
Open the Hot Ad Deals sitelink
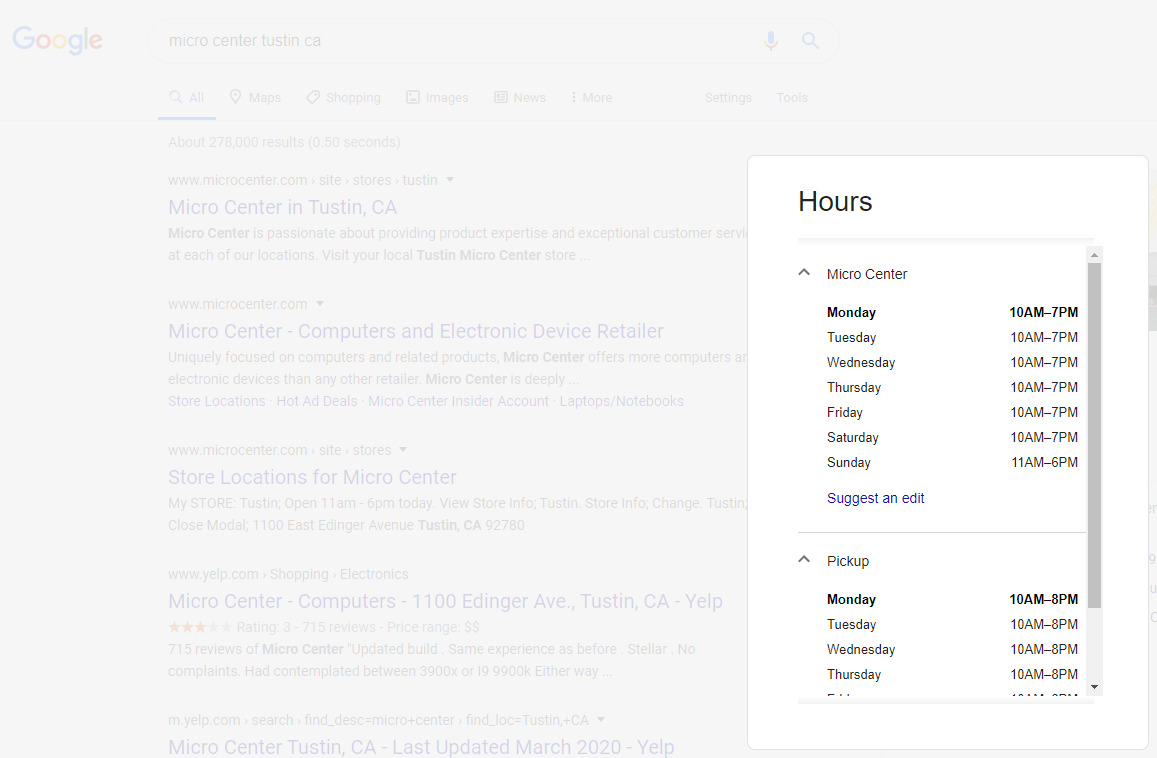pyautogui.click(x=317, y=402)
